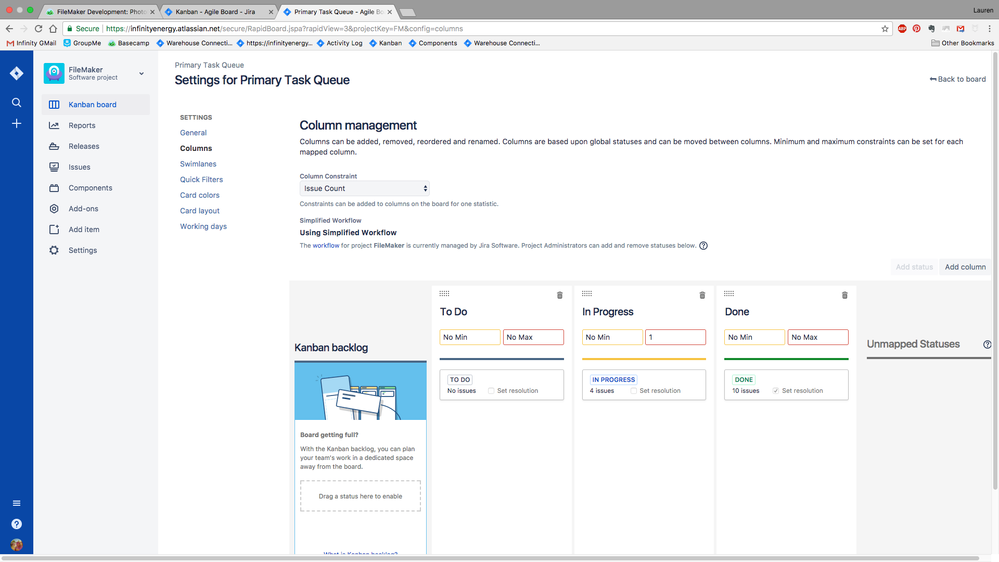
Task: Open Column Constraint Issue Count dropdown
Action: 364,189
